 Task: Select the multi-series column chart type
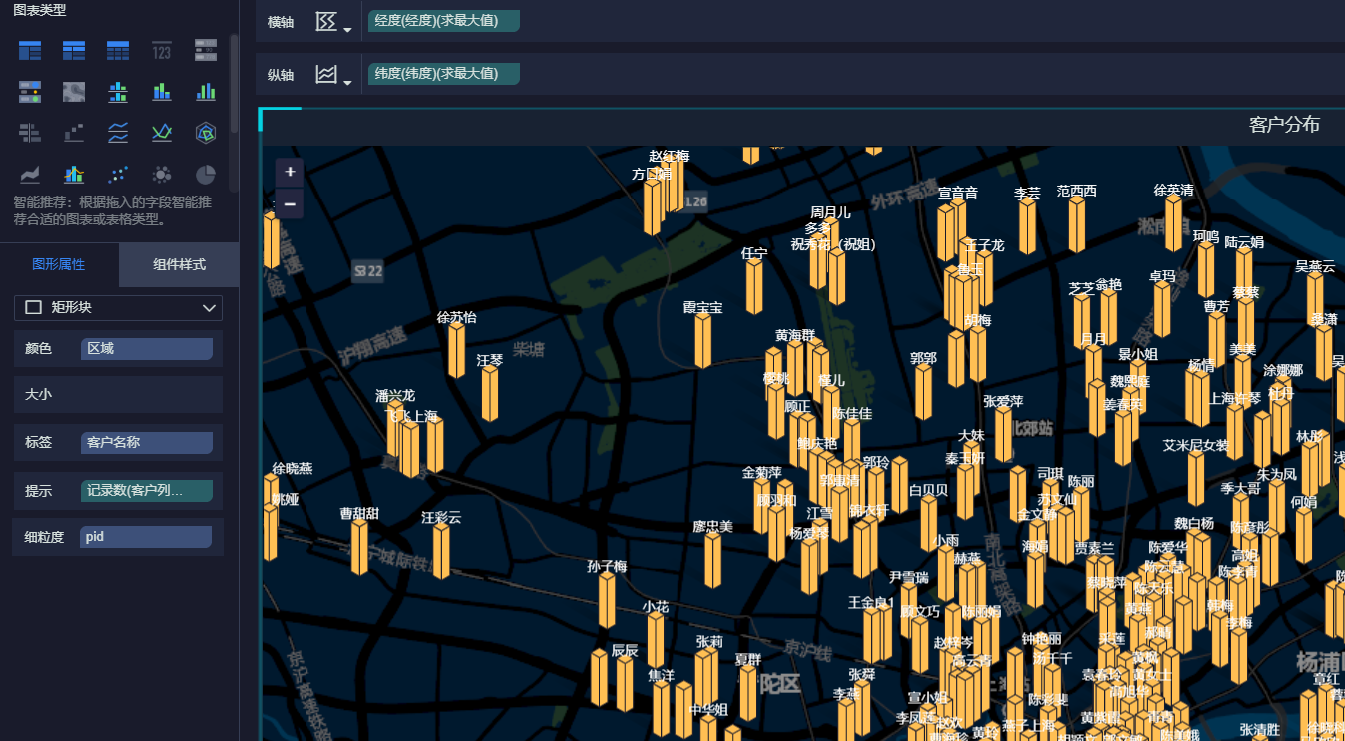(206, 92)
